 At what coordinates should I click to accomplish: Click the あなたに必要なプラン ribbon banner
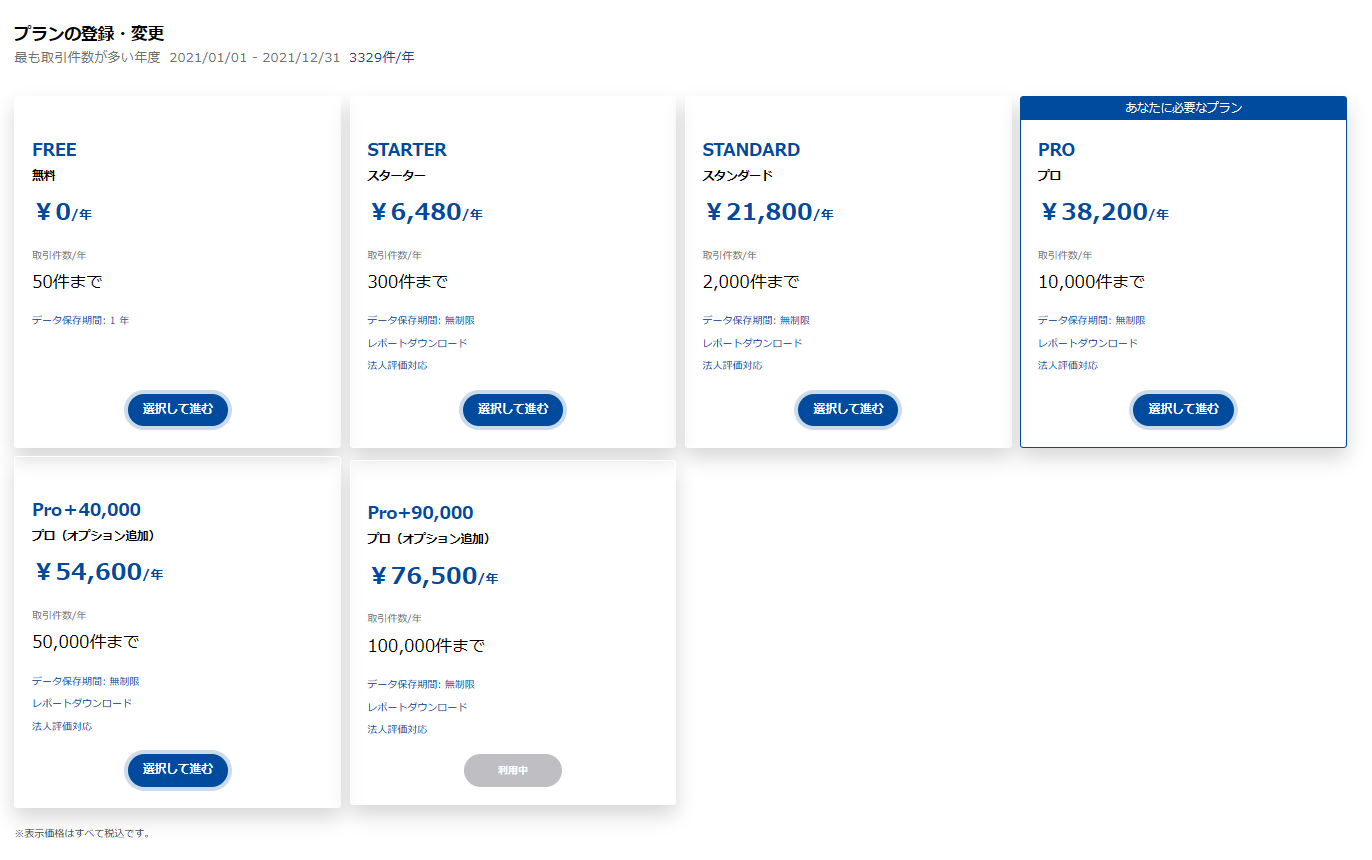[1183, 107]
